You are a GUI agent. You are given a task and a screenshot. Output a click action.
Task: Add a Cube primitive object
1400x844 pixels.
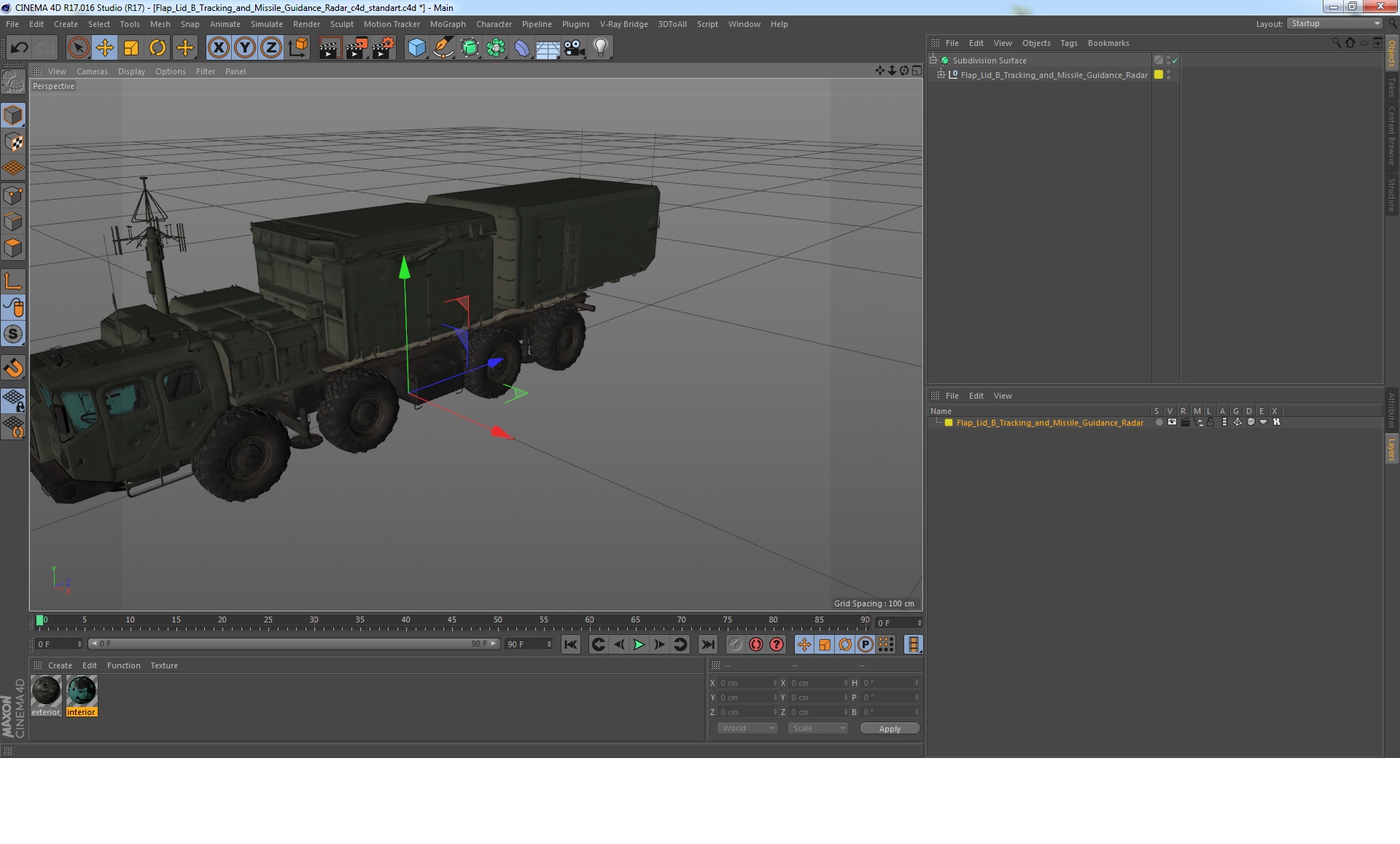click(x=416, y=48)
